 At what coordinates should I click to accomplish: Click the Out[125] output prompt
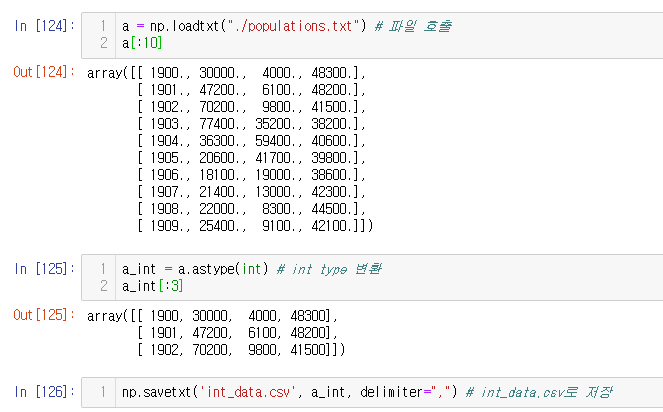point(44,315)
